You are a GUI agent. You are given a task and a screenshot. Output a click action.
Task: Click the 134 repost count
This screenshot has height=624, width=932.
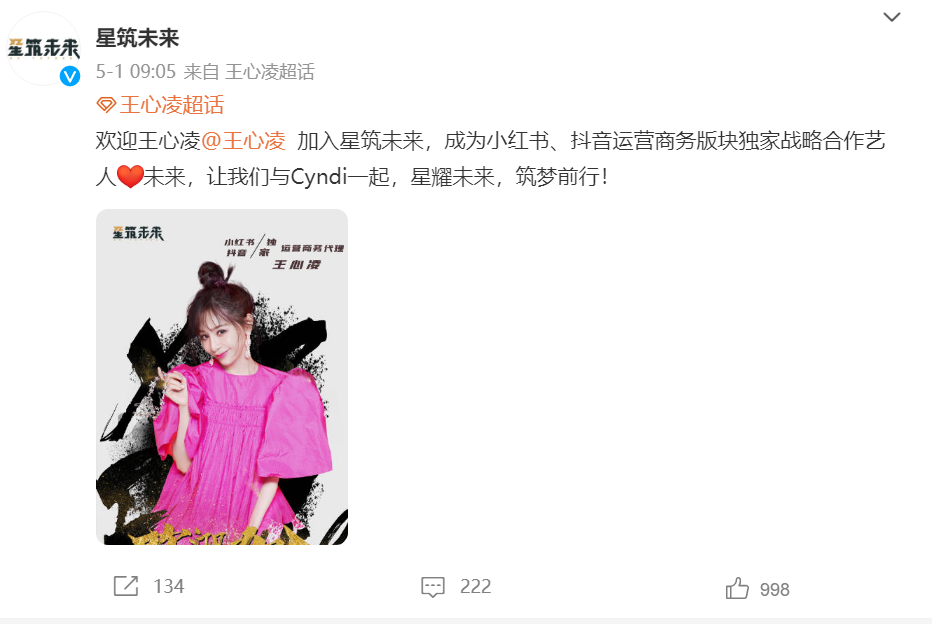pos(169,587)
